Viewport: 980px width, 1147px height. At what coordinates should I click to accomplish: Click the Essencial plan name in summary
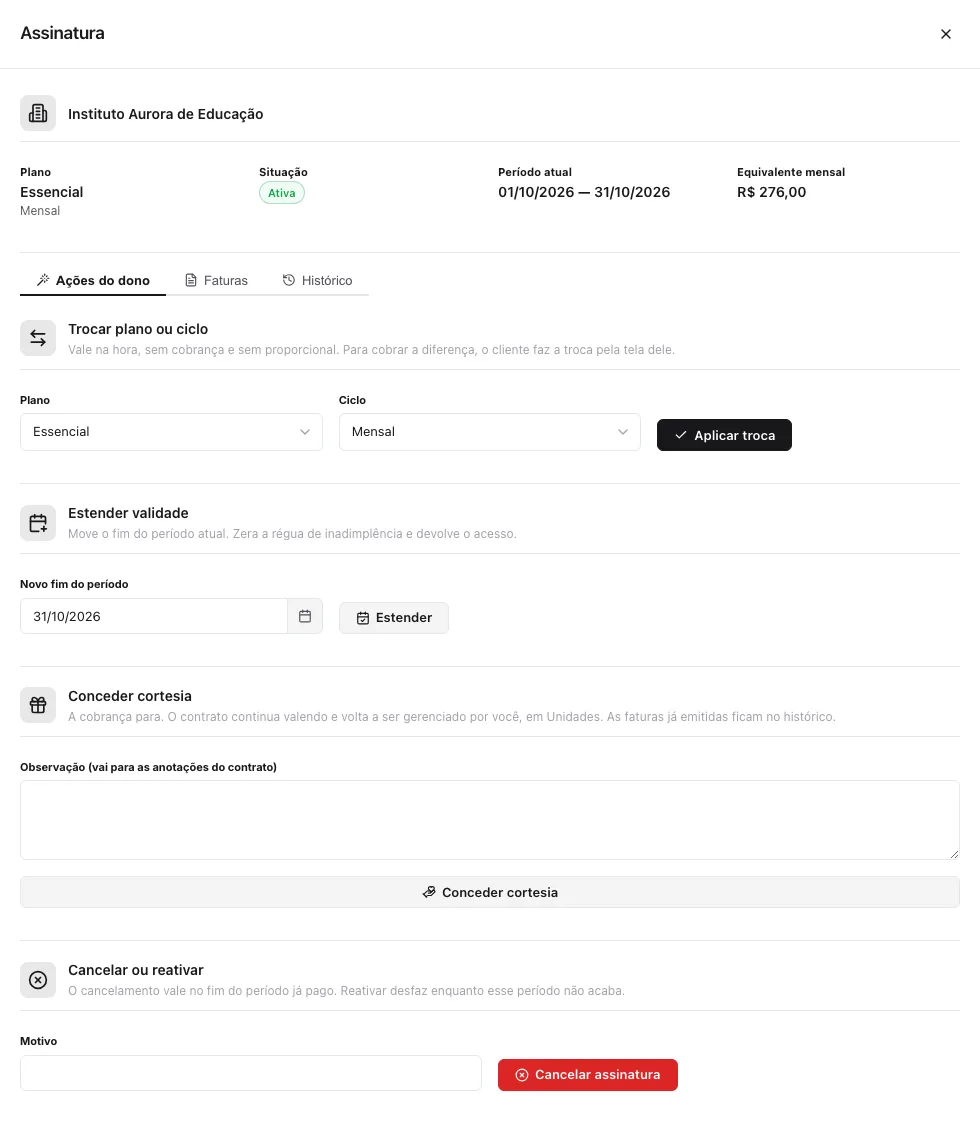(x=51, y=192)
